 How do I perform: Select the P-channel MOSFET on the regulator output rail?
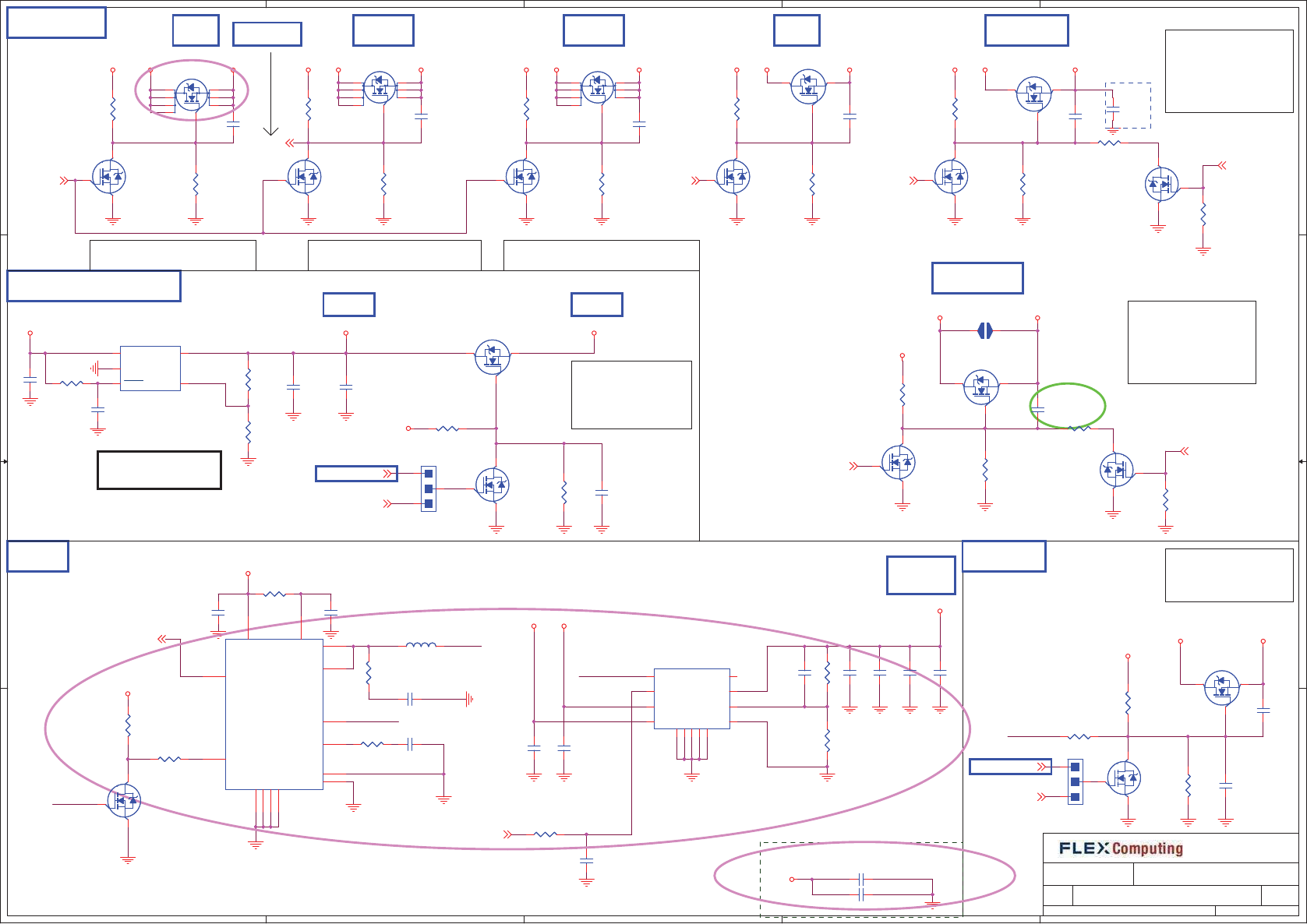(493, 358)
